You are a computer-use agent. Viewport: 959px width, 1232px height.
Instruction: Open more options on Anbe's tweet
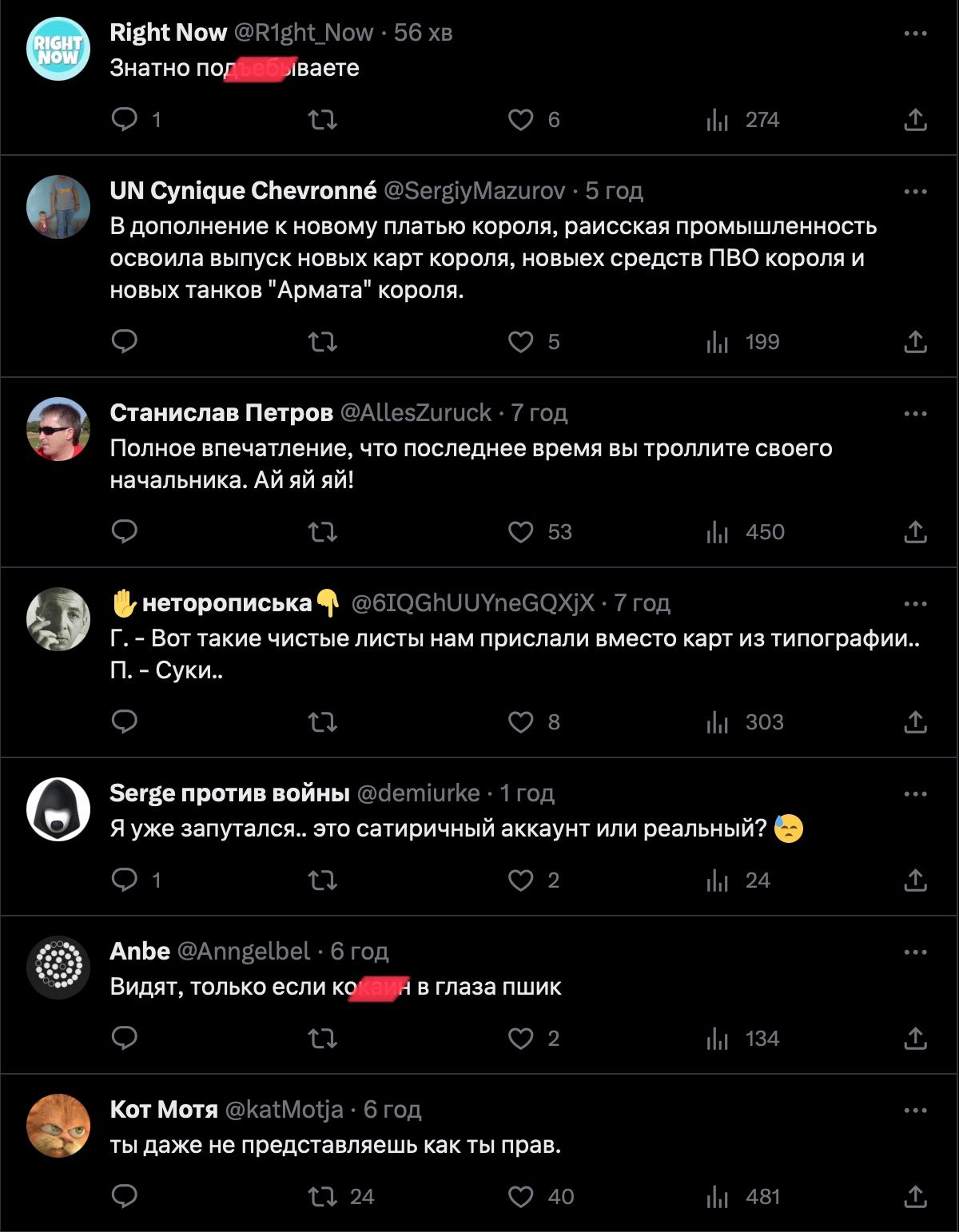(915, 952)
